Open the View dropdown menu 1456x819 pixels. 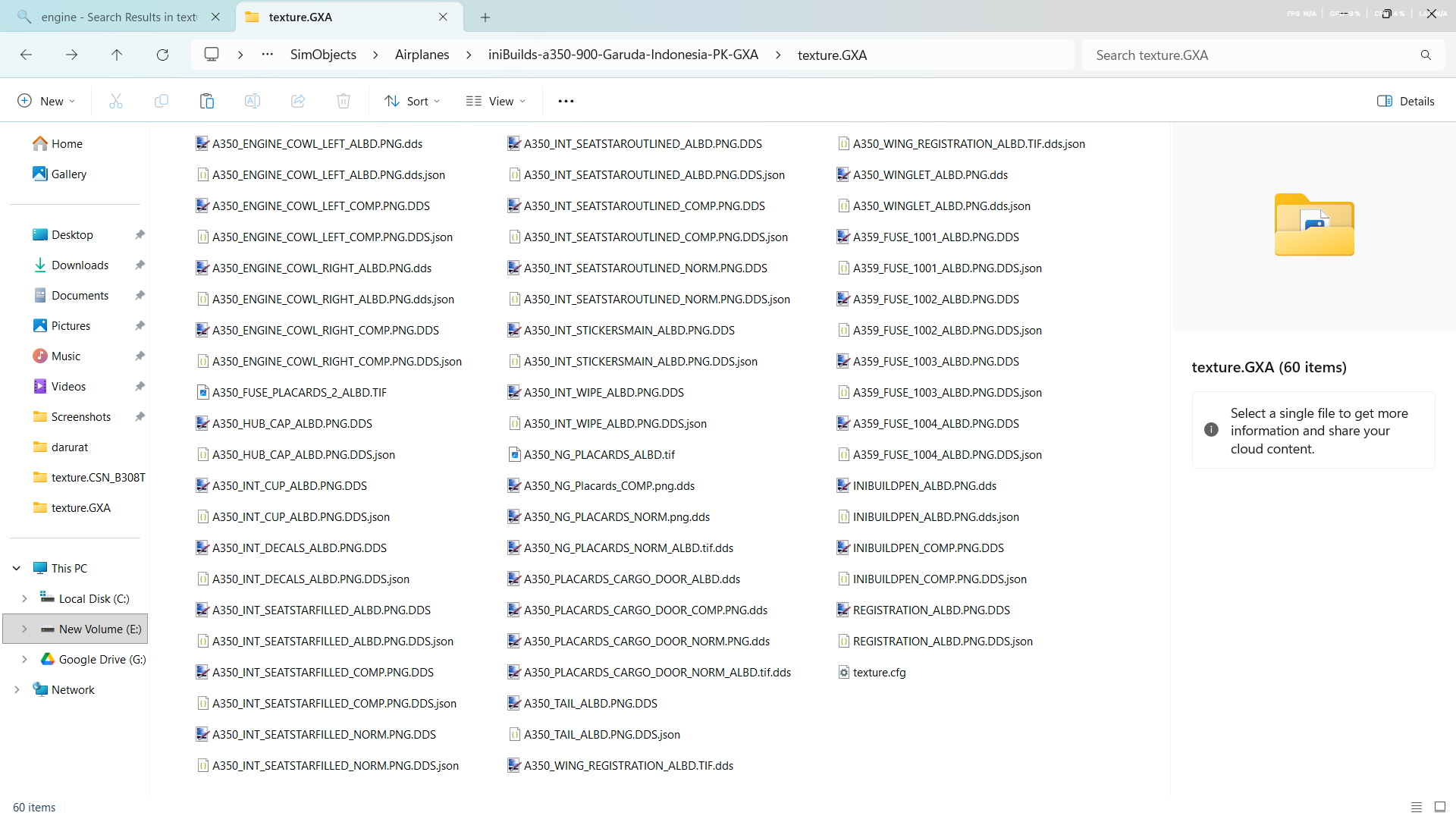496,101
